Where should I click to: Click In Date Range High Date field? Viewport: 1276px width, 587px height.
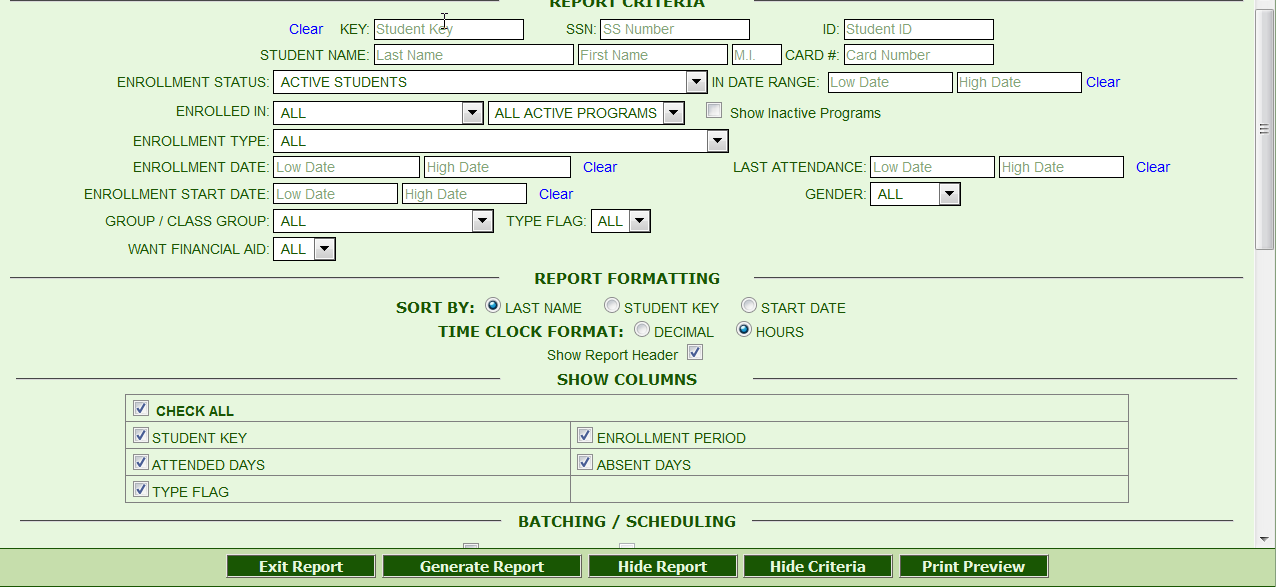(x=1019, y=82)
